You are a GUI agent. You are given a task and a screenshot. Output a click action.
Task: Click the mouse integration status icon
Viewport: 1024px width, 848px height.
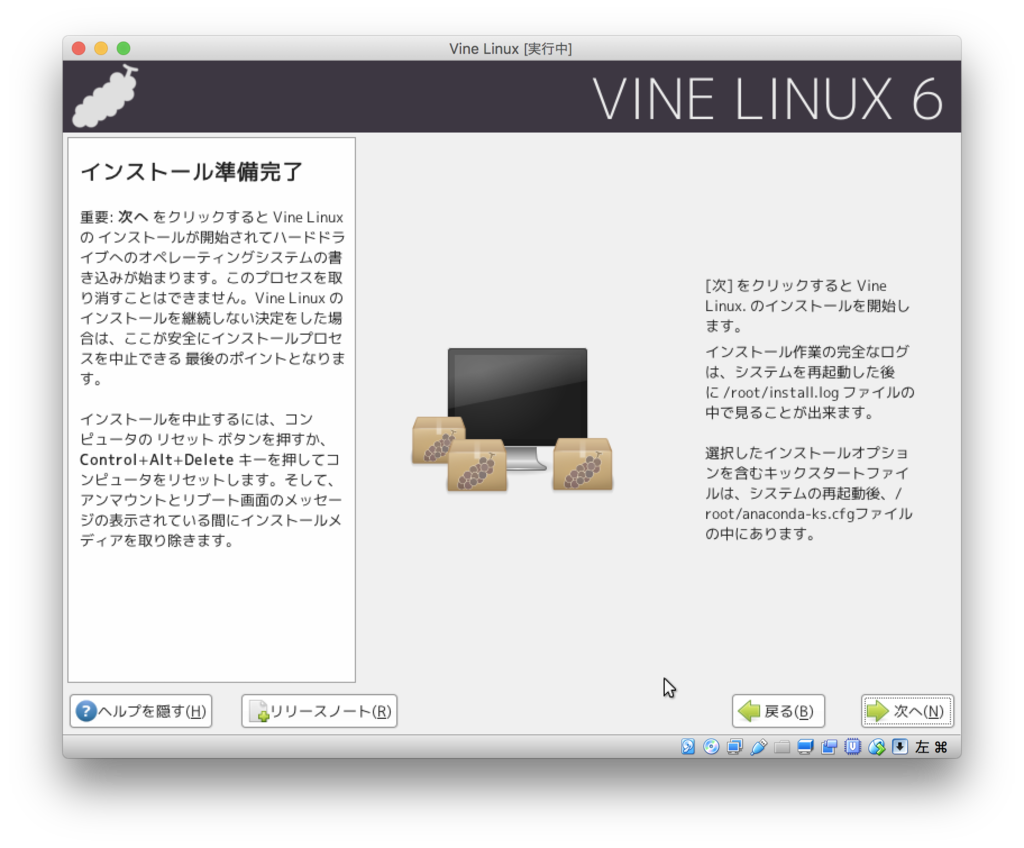coord(876,747)
